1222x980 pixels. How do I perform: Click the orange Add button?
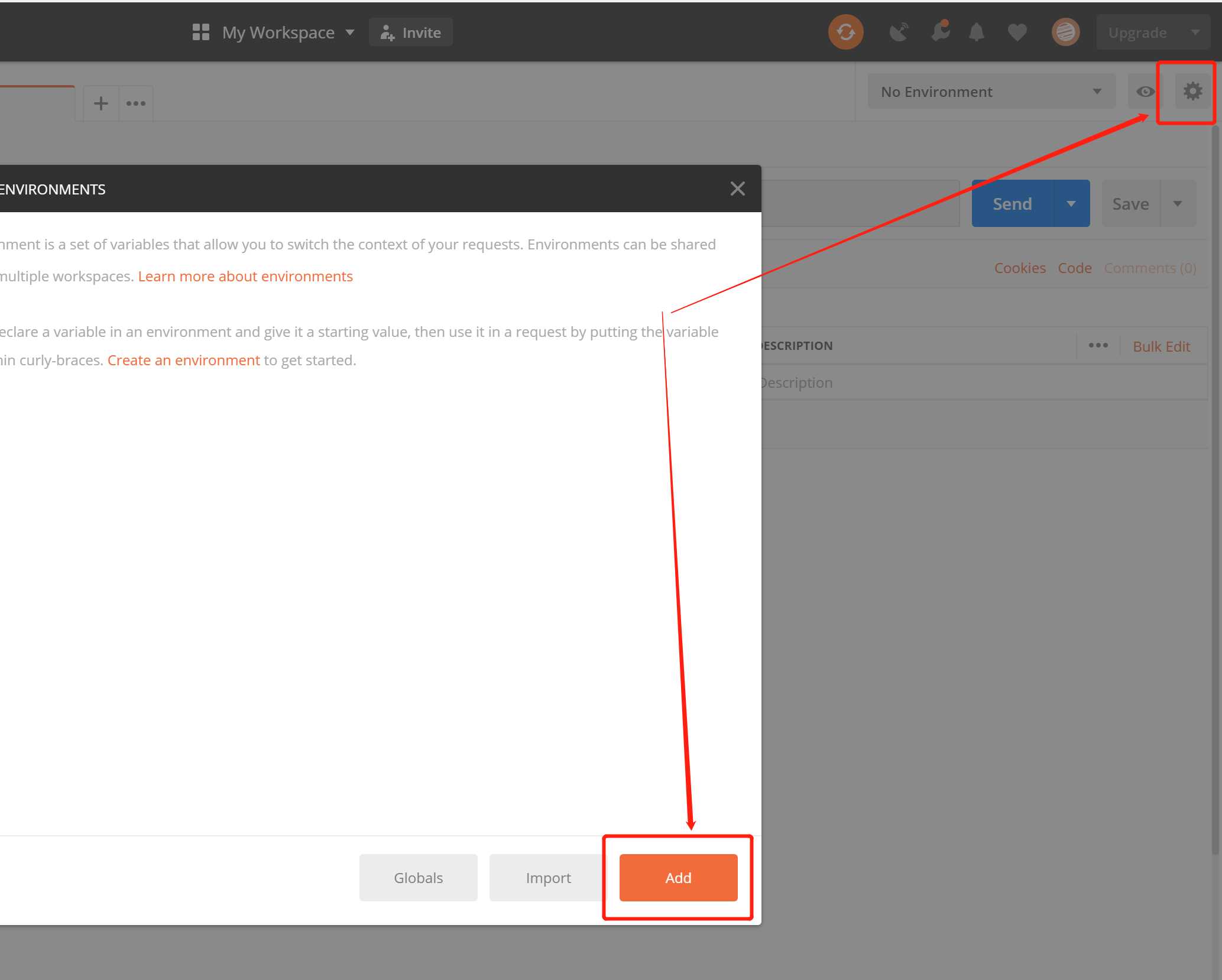point(678,878)
